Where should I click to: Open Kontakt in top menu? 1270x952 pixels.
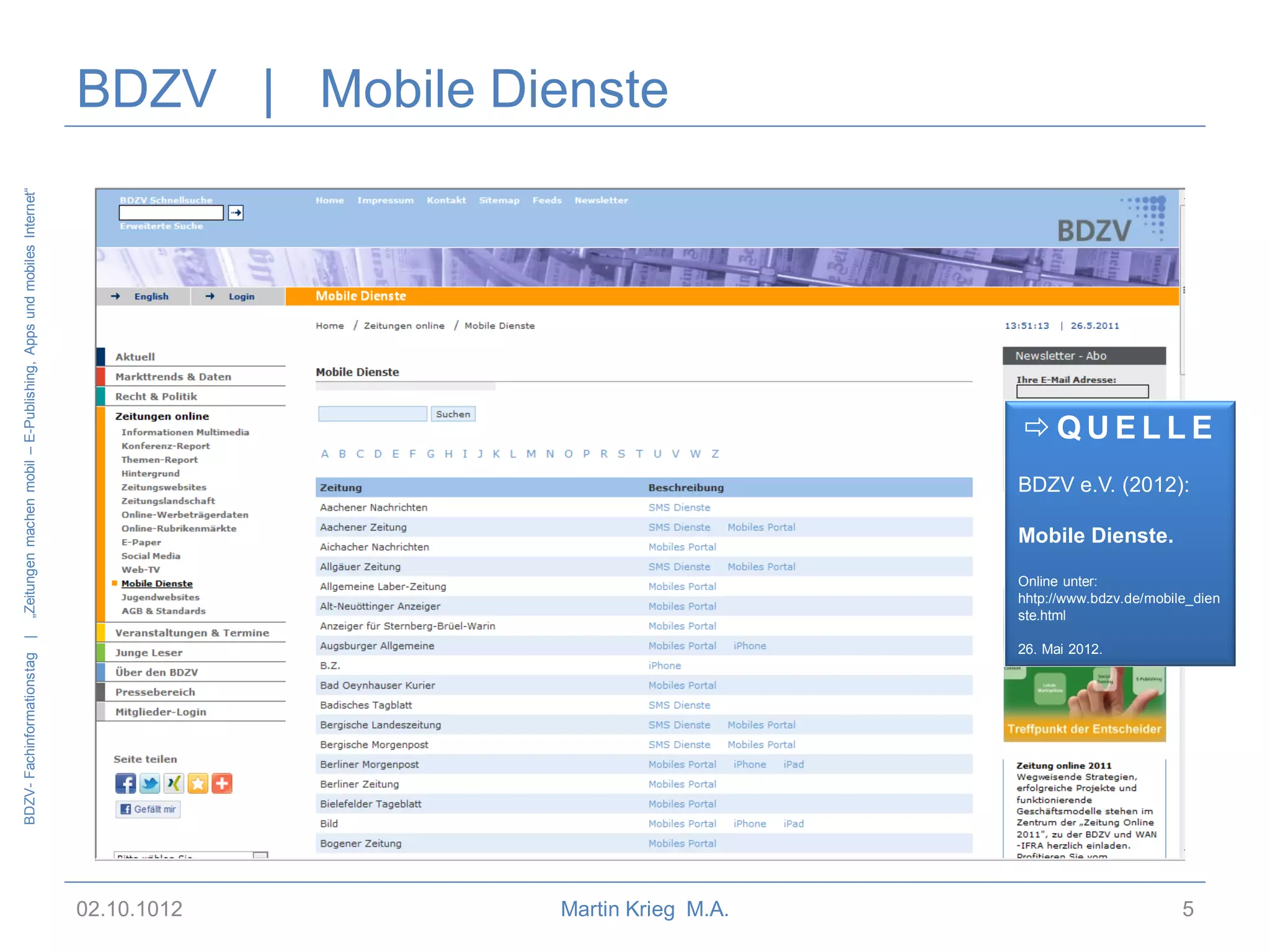446,200
